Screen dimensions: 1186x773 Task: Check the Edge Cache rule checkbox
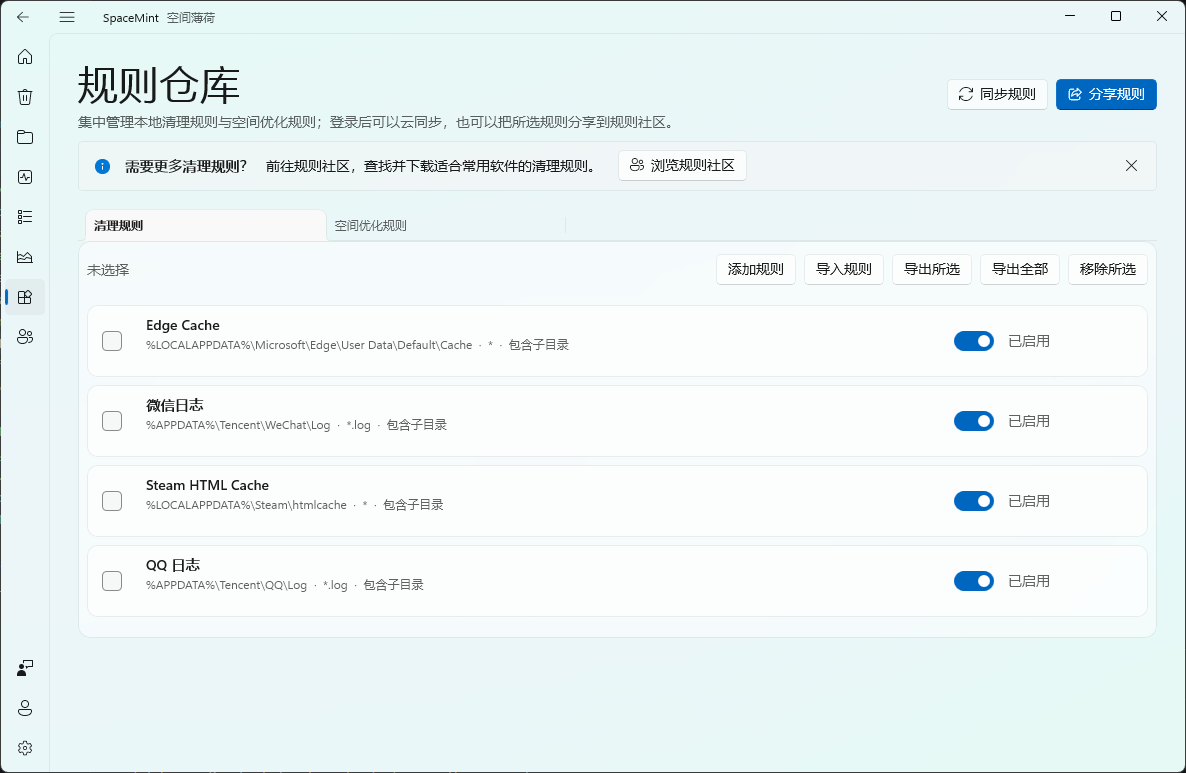112,341
